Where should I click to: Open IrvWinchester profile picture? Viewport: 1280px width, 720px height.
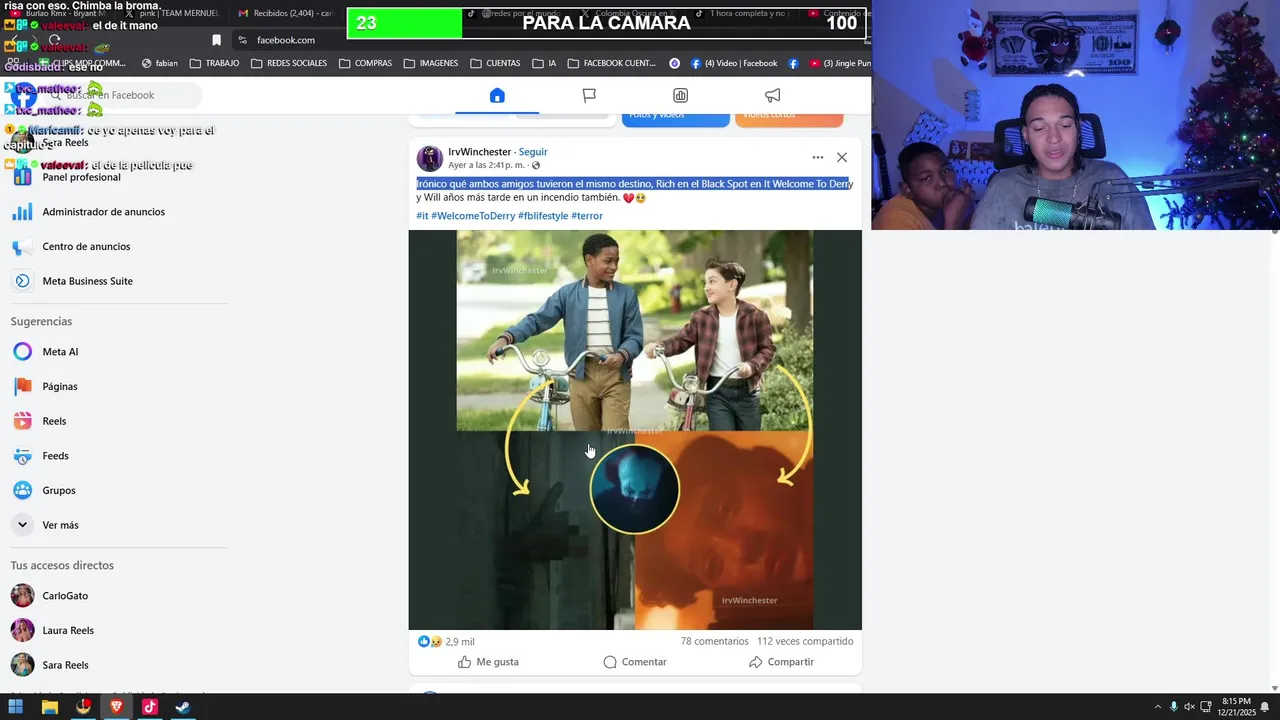pyautogui.click(x=430, y=158)
